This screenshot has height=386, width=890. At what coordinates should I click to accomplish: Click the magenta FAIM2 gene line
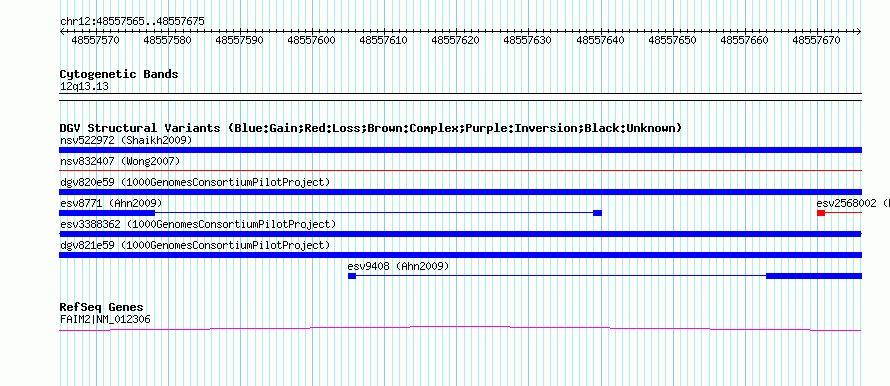tap(460, 328)
